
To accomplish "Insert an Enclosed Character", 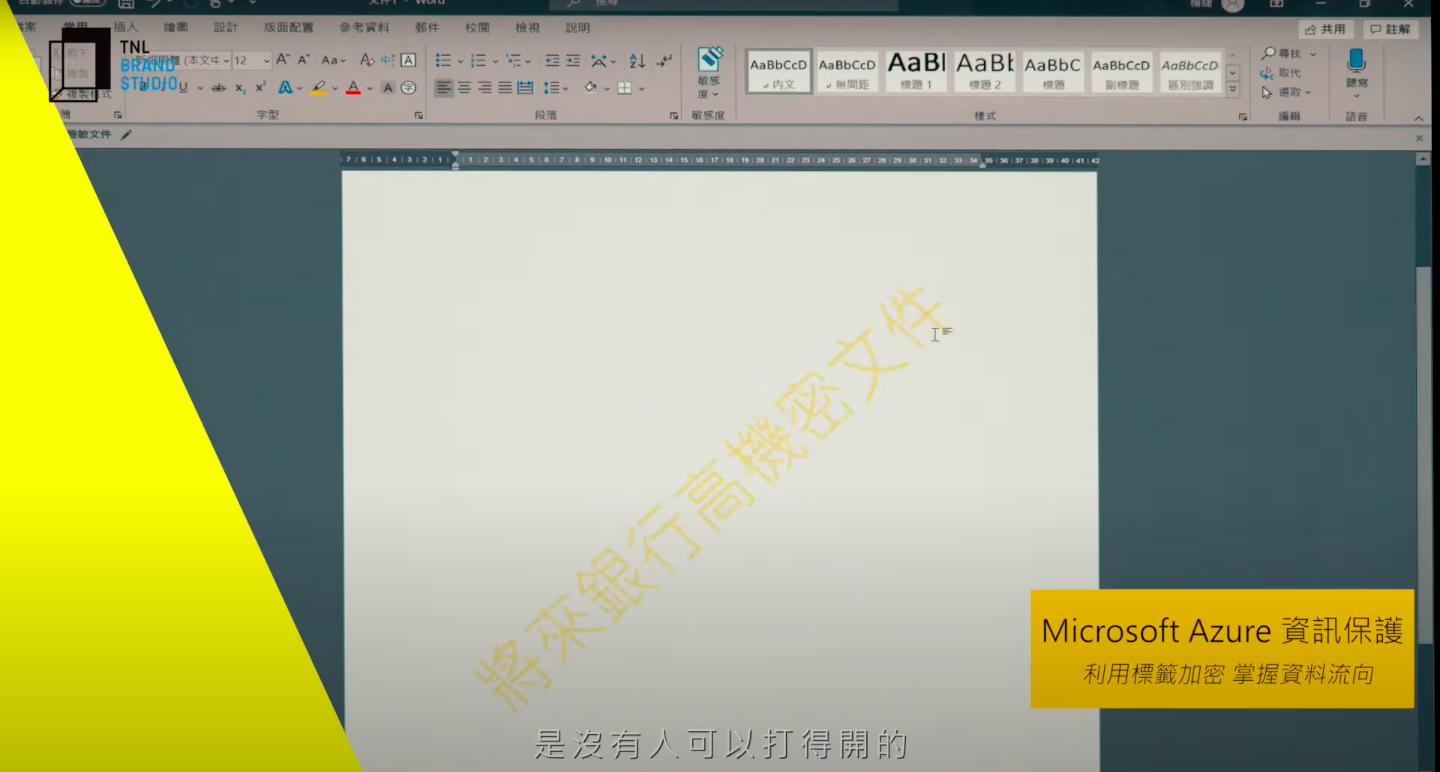I will (x=408, y=88).
